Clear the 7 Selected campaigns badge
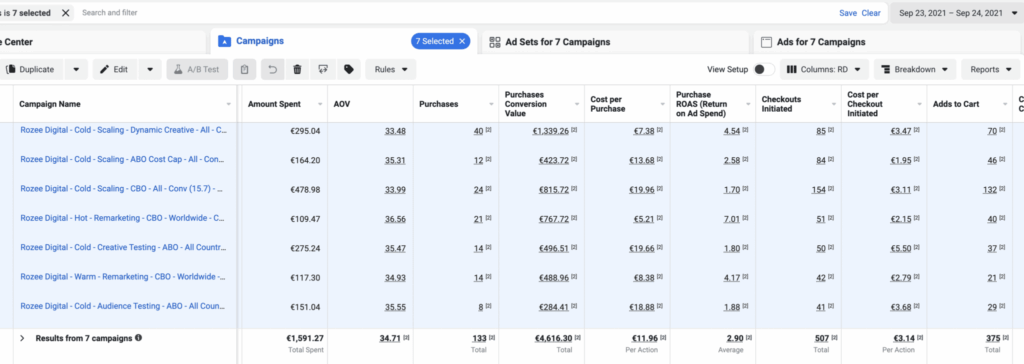 [x=462, y=41]
